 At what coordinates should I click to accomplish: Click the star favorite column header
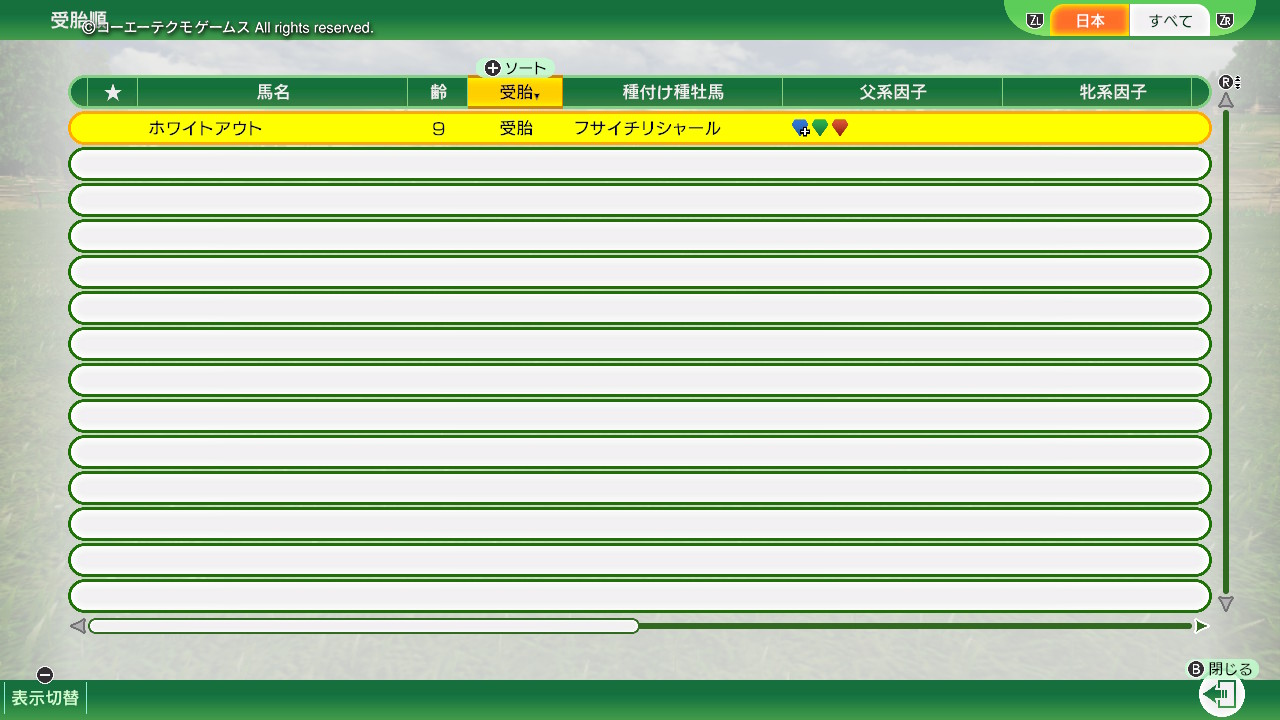113,92
